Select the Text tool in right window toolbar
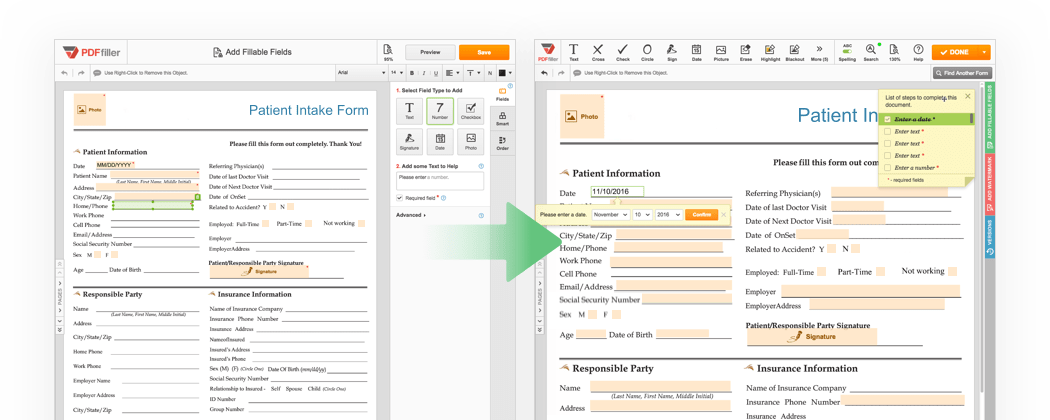This screenshot has height=420, width=1050. click(574, 52)
